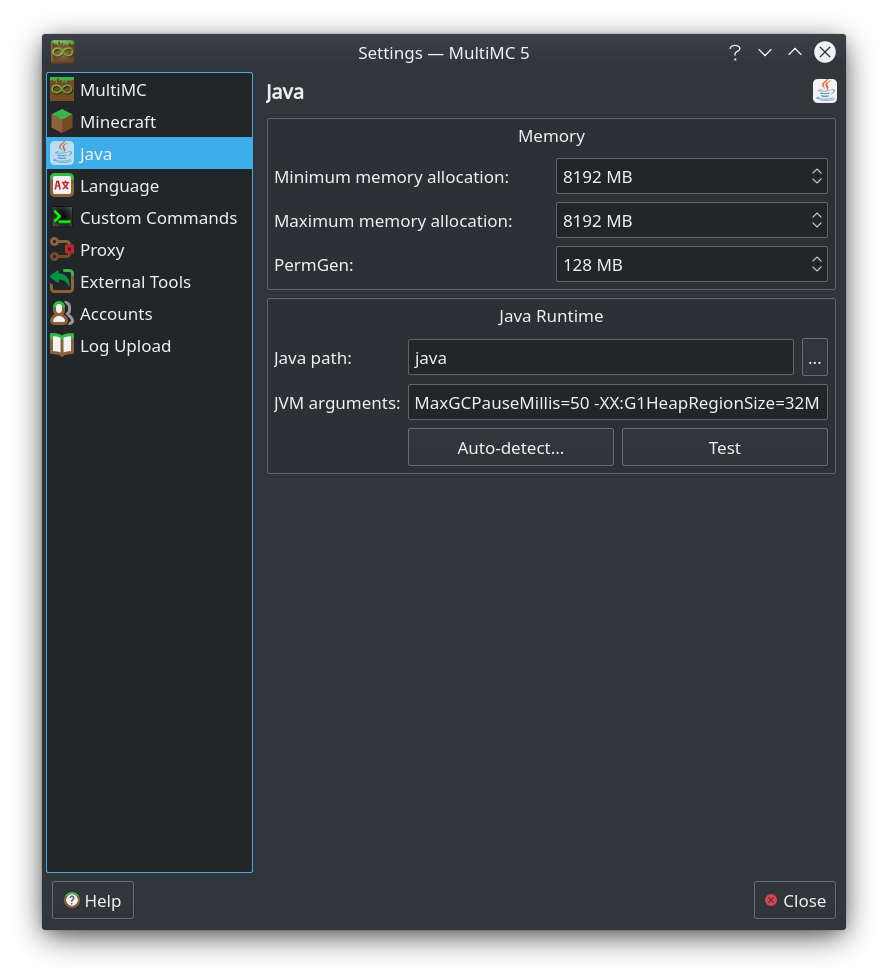Click the title bar keep-above up arrow
The width and height of the screenshot is (888, 980).
[794, 52]
